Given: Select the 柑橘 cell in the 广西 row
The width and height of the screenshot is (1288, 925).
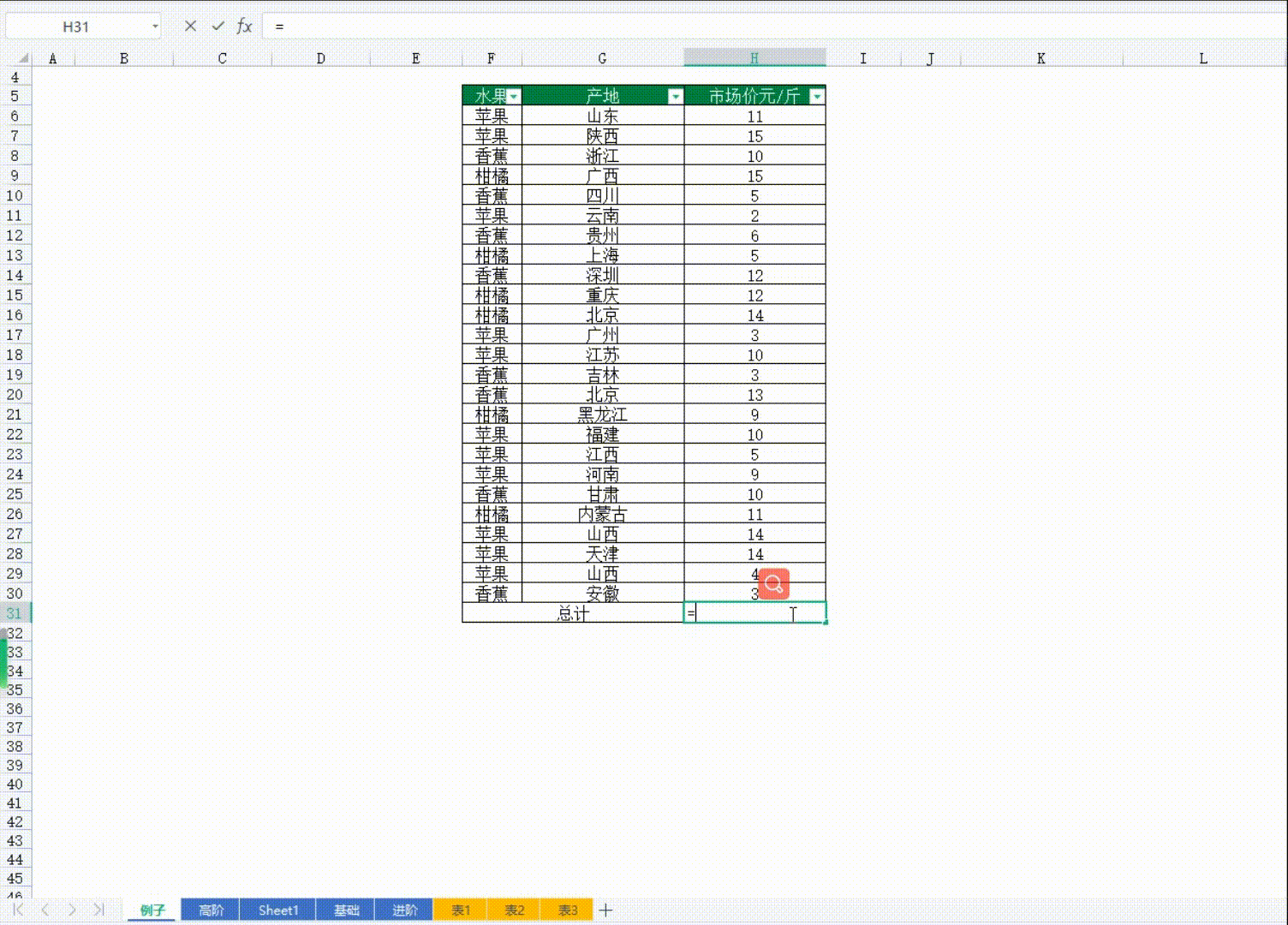Looking at the screenshot, I should 492,176.
